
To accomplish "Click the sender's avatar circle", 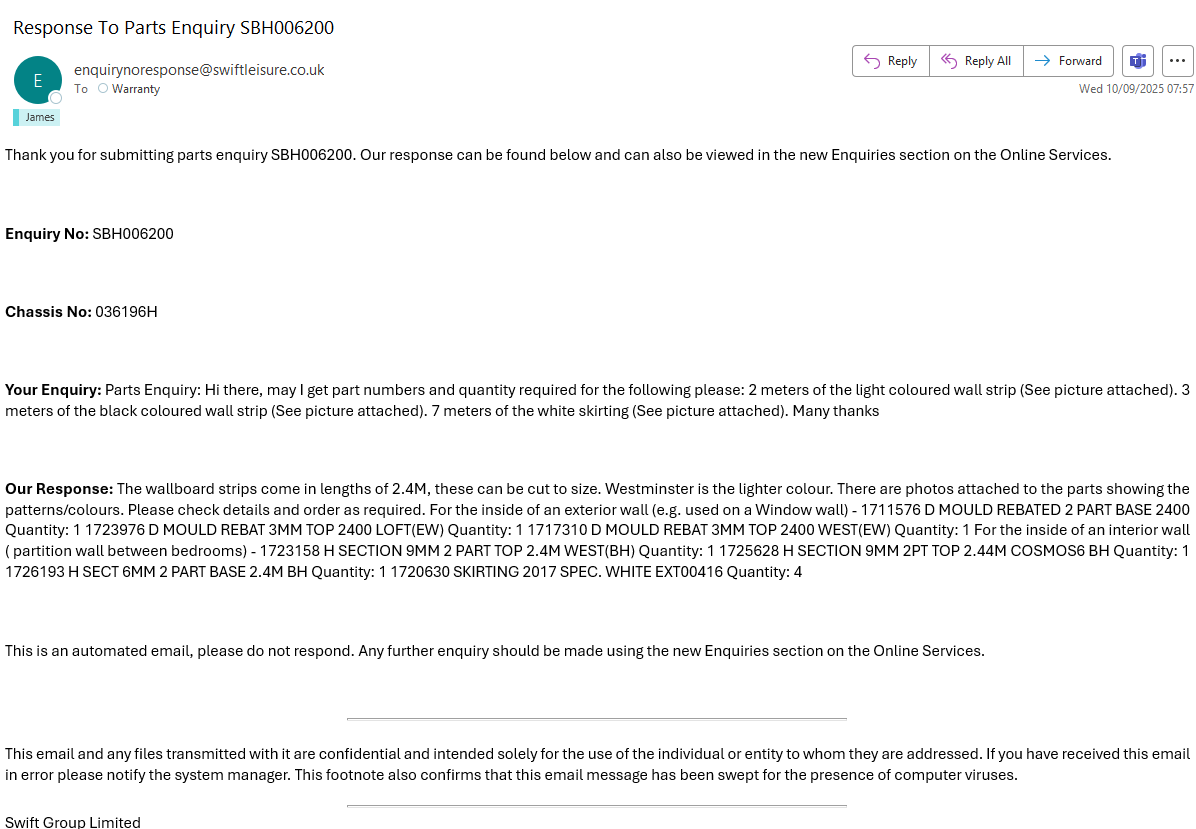I will click(38, 80).
